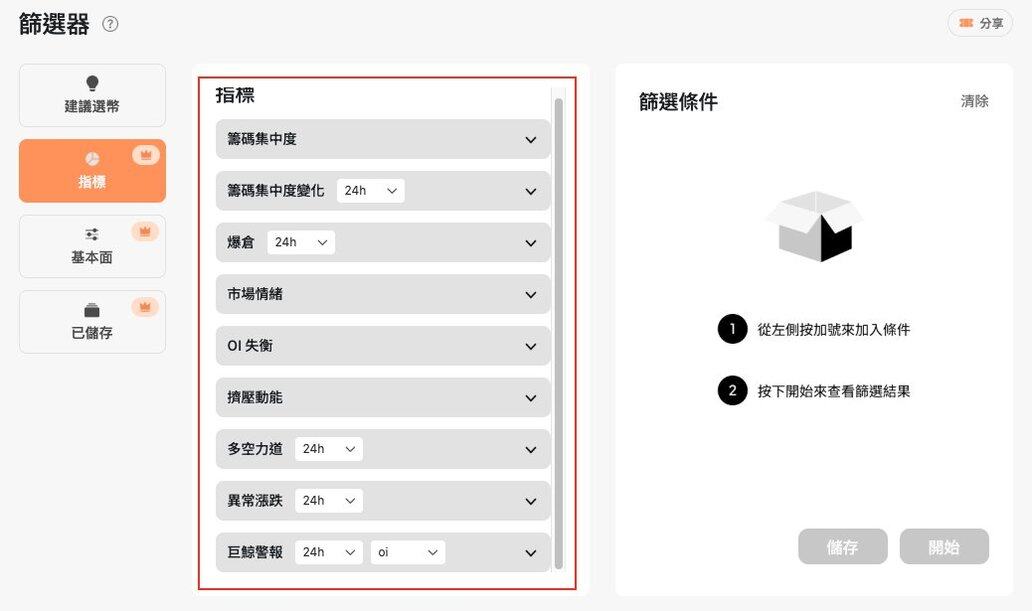Expand the 擠壓動能 chevron
Image resolution: width=1032 pixels, height=611 pixels.
click(x=531, y=398)
